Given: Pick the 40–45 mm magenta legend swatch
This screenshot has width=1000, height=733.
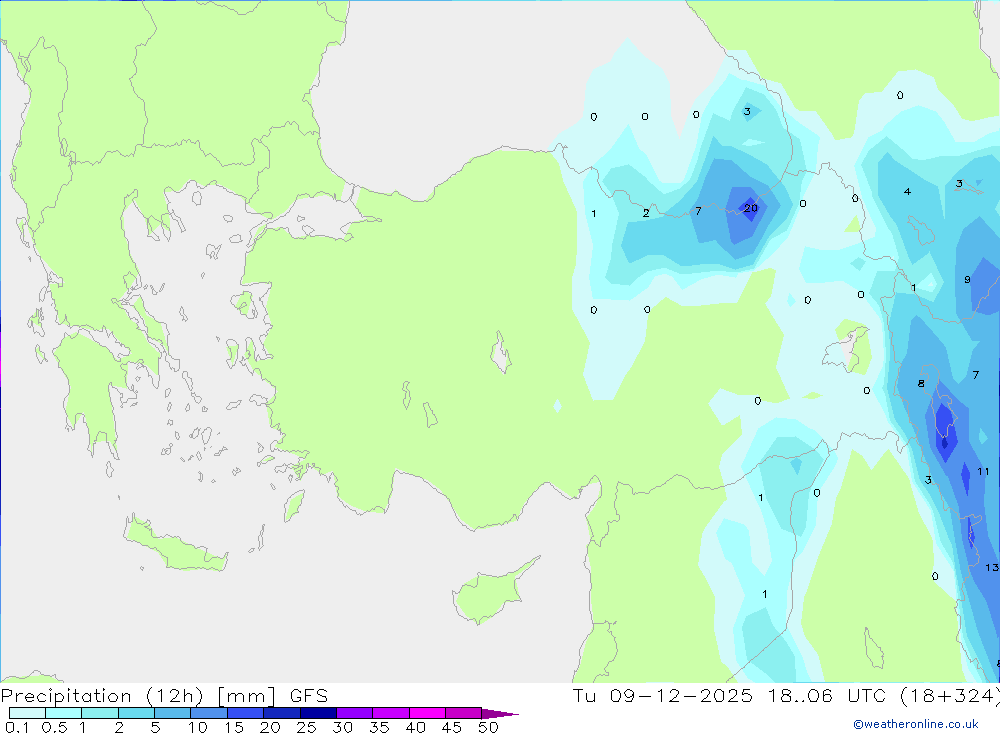Looking at the screenshot, I should (427, 713).
